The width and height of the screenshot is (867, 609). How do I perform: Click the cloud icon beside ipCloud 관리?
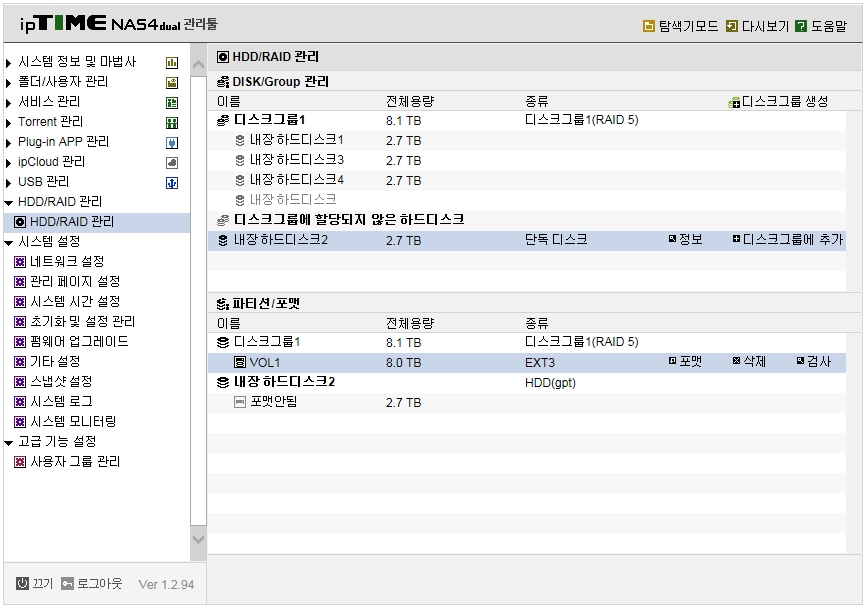coord(172,163)
